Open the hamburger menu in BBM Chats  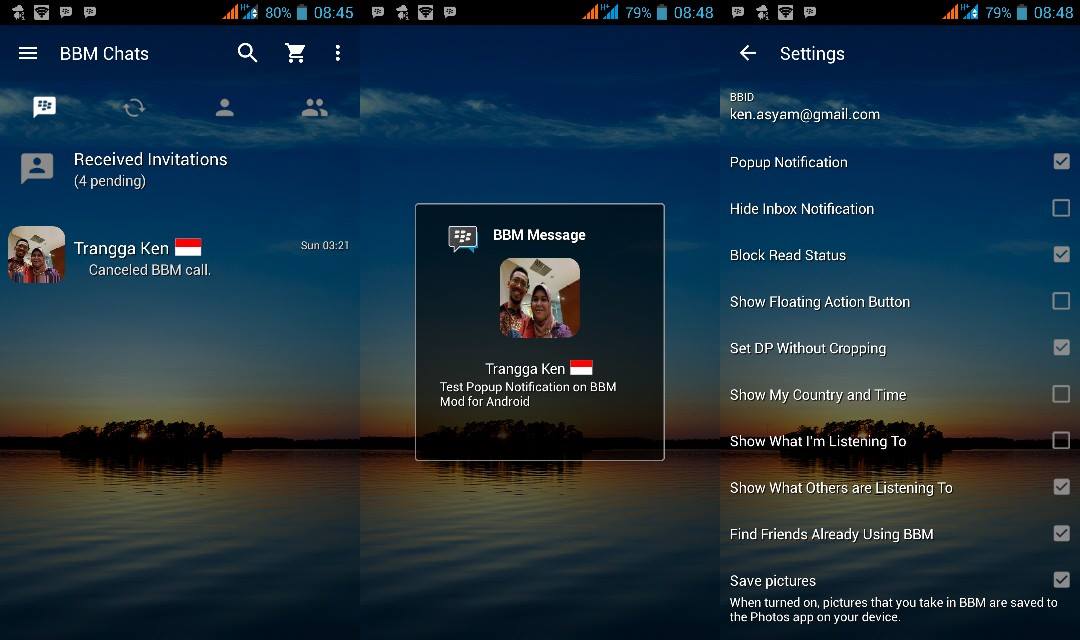click(x=28, y=53)
